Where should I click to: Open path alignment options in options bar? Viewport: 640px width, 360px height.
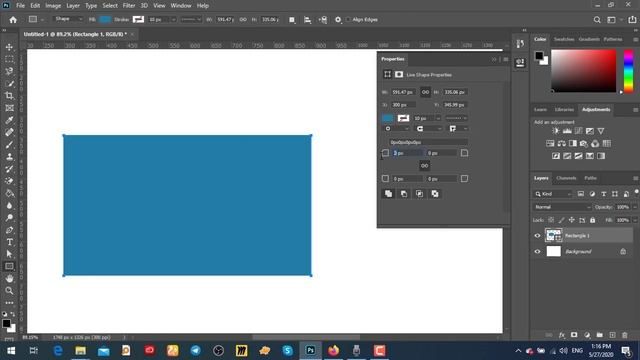click(x=307, y=20)
